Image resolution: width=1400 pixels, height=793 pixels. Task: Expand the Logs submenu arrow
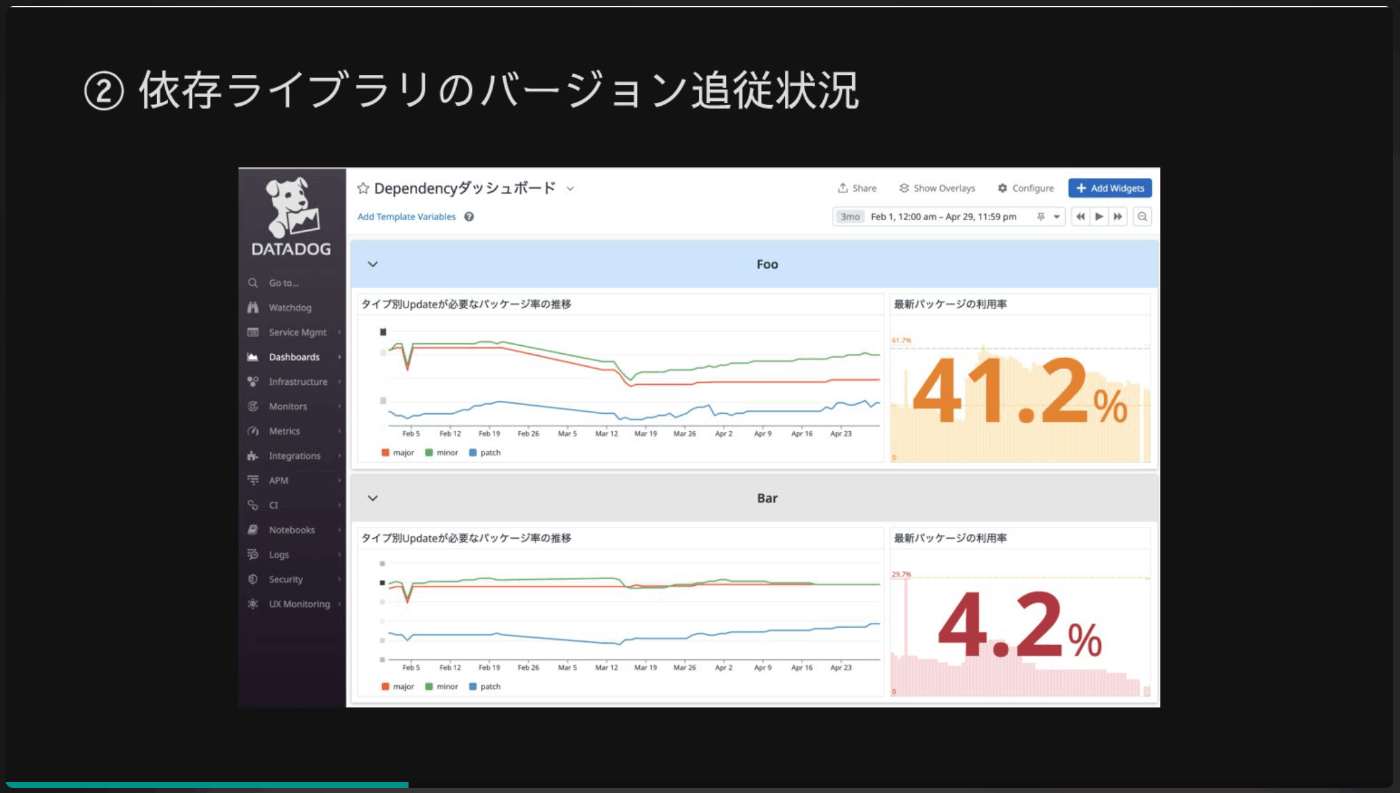point(340,555)
